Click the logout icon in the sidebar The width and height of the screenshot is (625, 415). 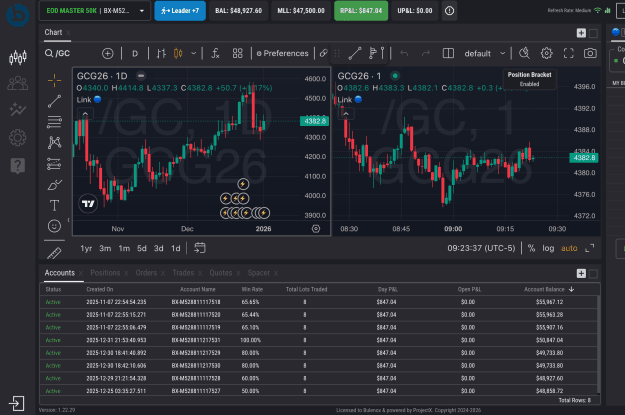[17, 403]
